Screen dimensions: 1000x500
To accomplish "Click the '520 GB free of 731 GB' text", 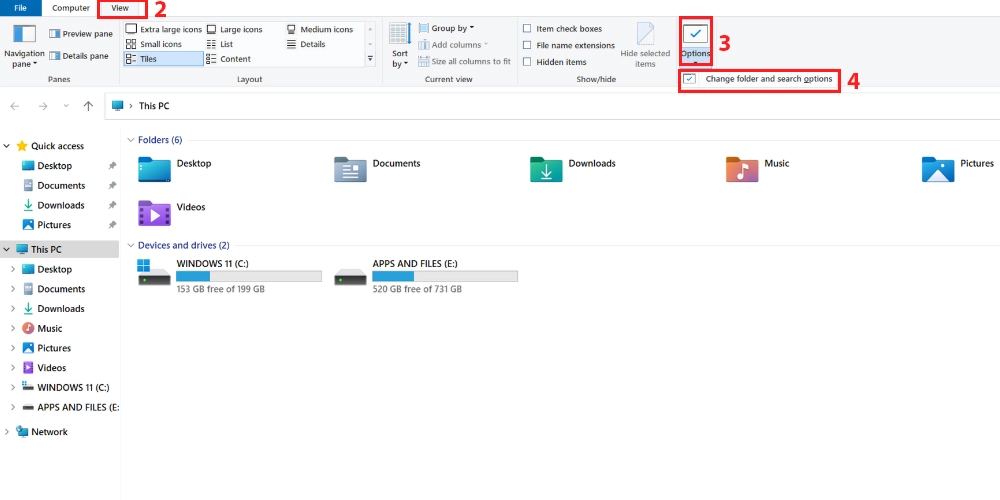I will (416, 289).
